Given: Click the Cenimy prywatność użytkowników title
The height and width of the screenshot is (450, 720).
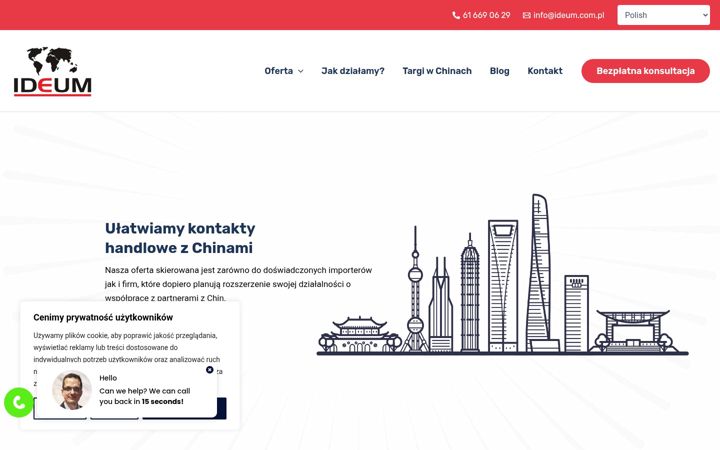Looking at the screenshot, I should click(103, 317).
